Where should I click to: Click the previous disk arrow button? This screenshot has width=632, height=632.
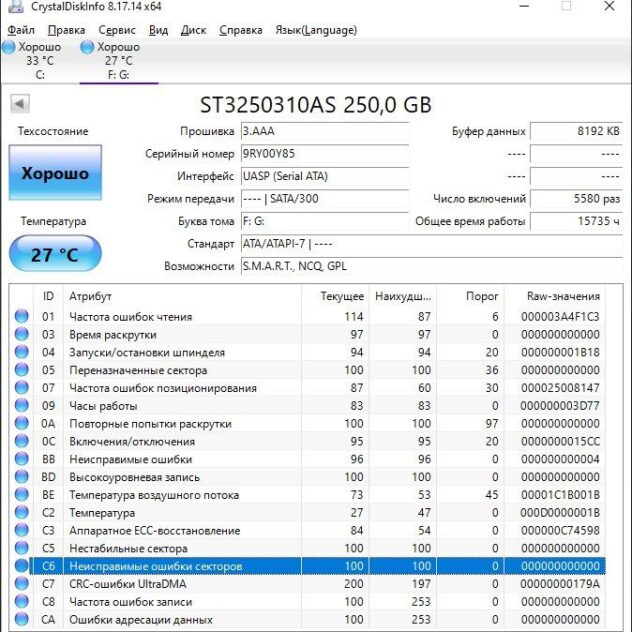20,104
